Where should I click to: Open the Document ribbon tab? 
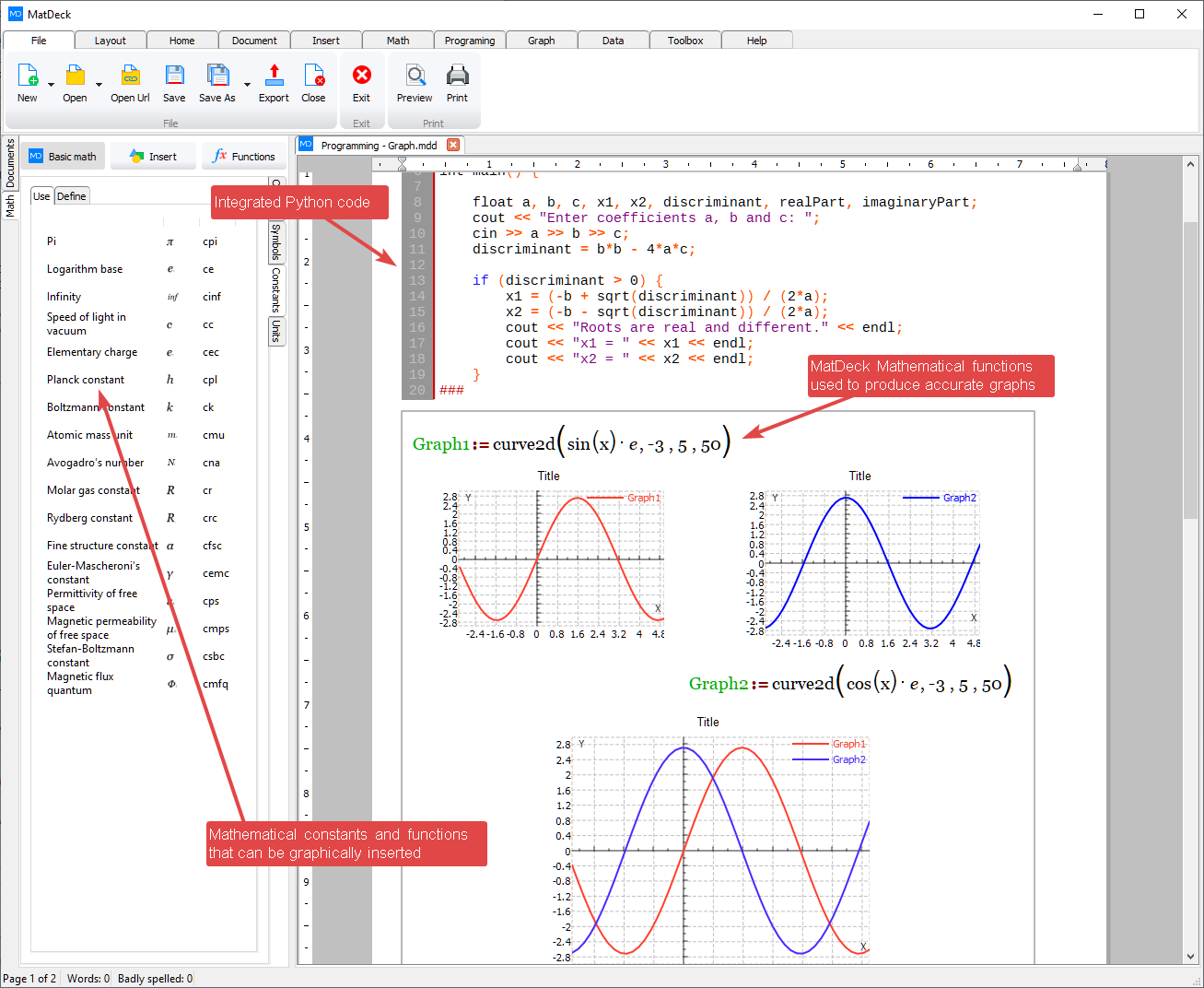pyautogui.click(x=254, y=41)
